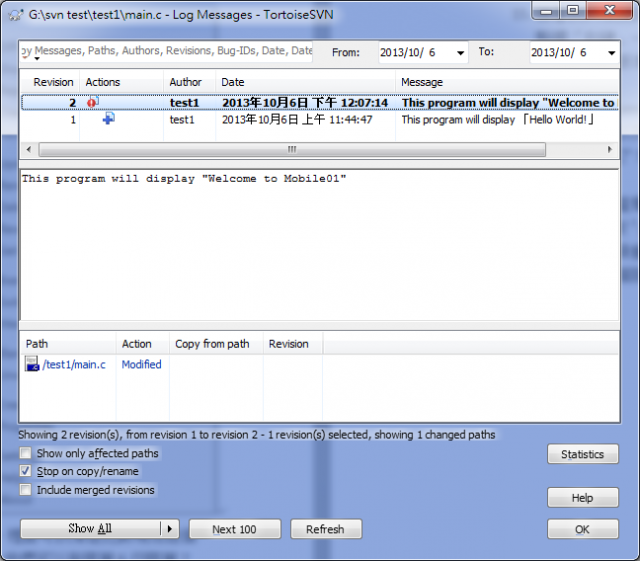The width and height of the screenshot is (640, 561).
Task: Click the file icon beside /test1/main.c
Action: coord(32,364)
